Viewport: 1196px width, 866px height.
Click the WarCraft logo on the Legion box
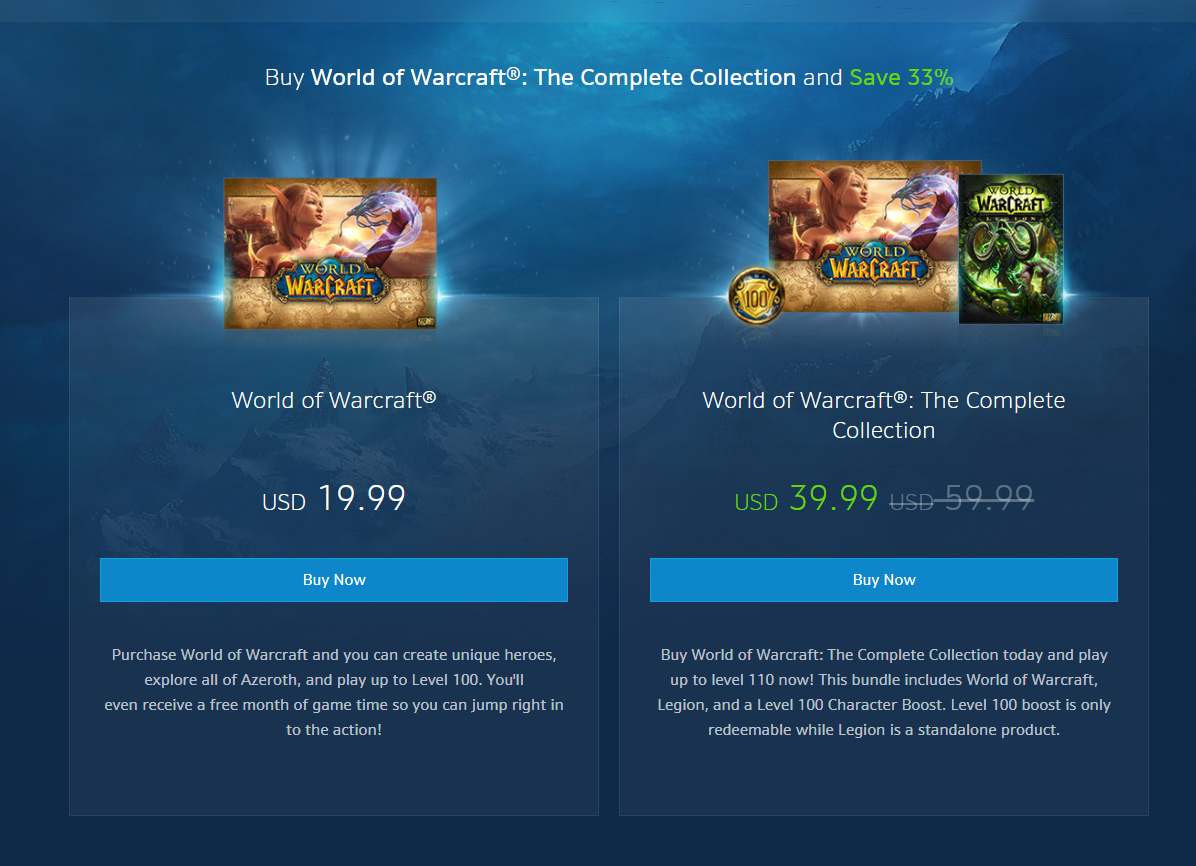[x=1010, y=200]
